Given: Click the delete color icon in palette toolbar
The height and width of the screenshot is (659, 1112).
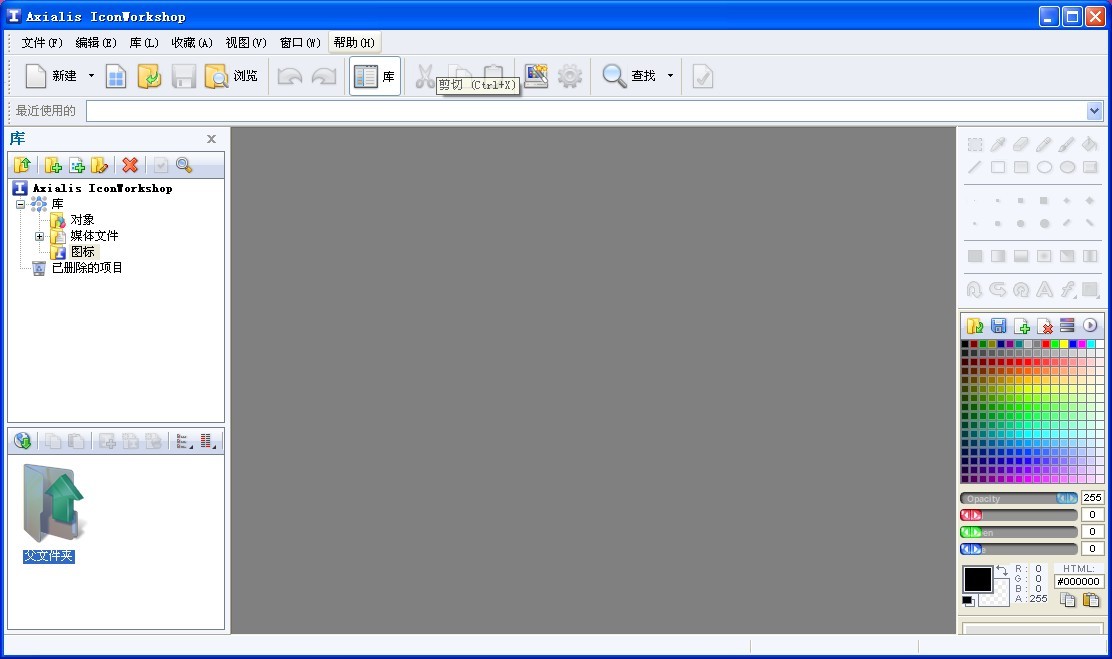Looking at the screenshot, I should point(1045,326).
